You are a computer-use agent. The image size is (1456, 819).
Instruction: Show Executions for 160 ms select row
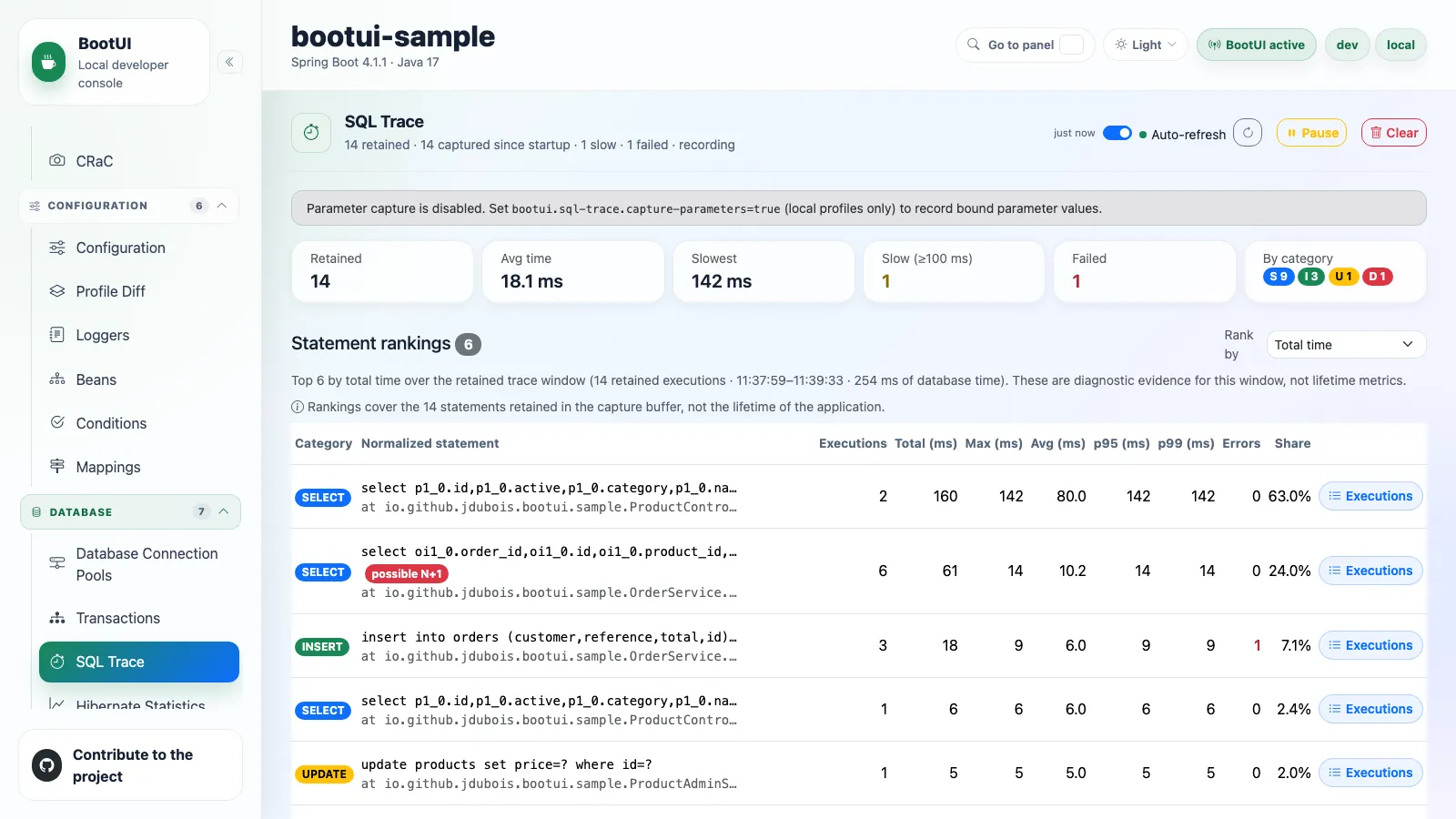pos(1370,496)
